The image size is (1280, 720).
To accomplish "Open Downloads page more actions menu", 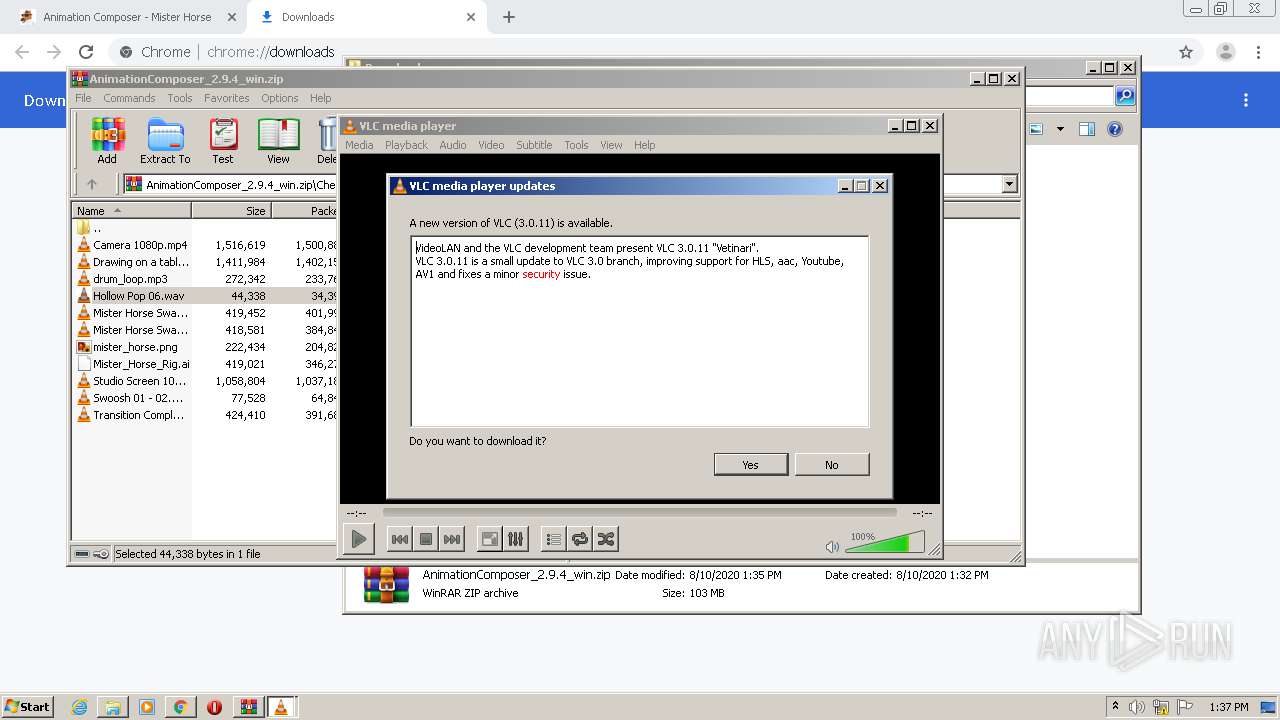I will (1246, 100).
